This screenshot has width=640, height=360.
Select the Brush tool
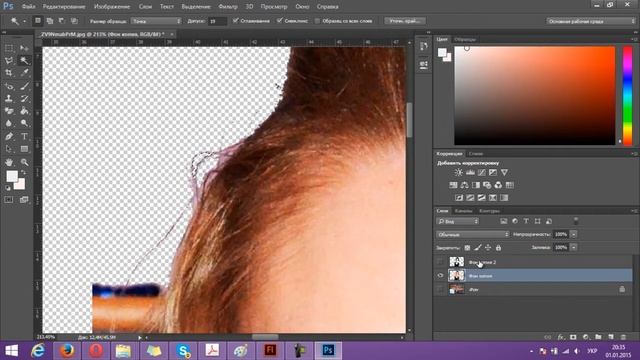pos(24,86)
